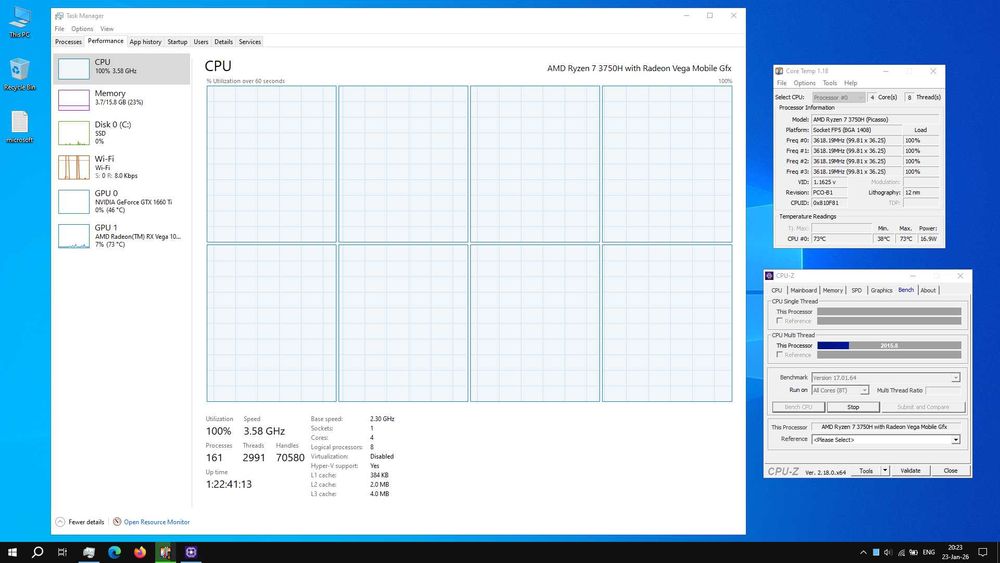Open the network tray icon
This screenshot has width=1000, height=563.
901,552
